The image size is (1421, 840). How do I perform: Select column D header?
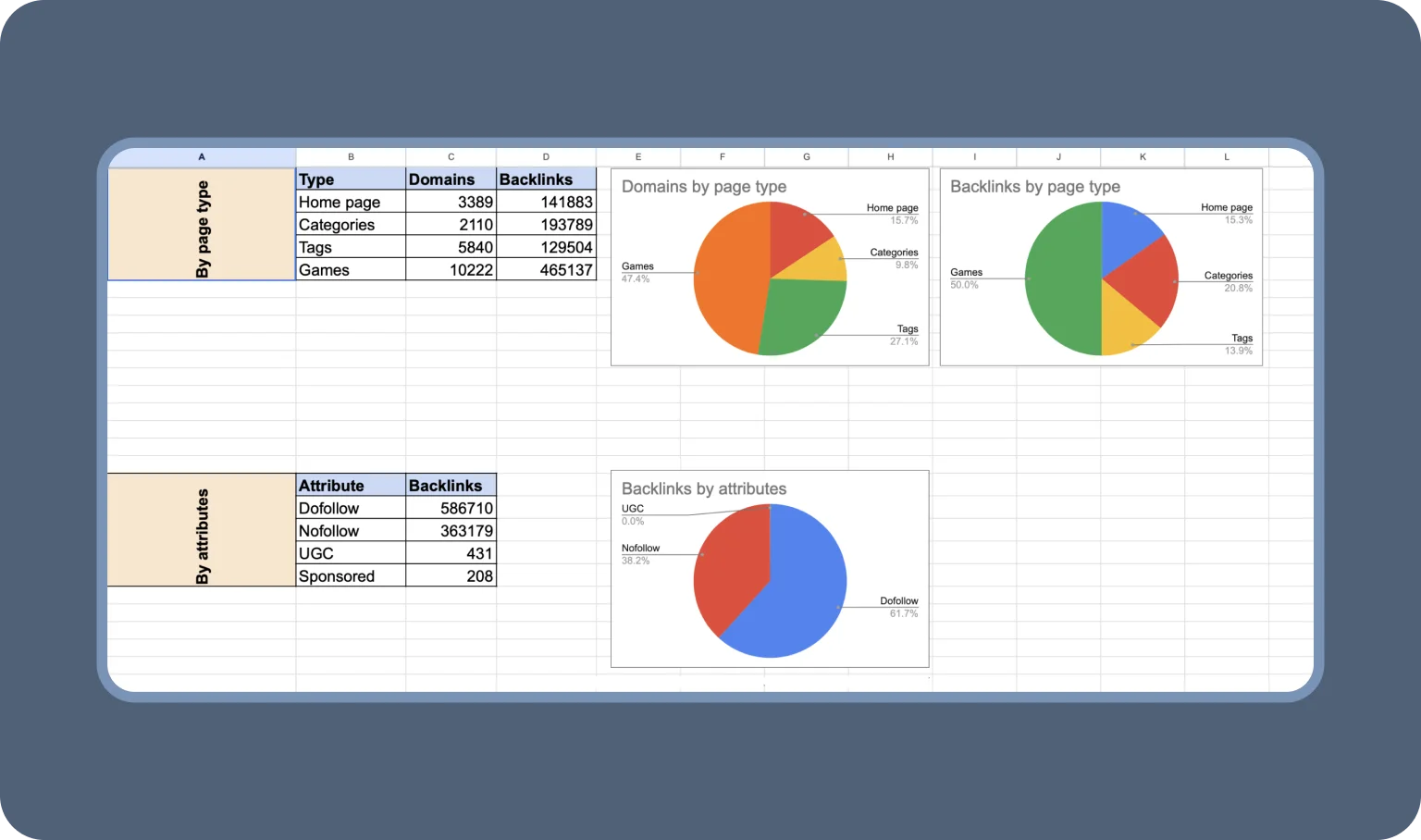[546, 157]
